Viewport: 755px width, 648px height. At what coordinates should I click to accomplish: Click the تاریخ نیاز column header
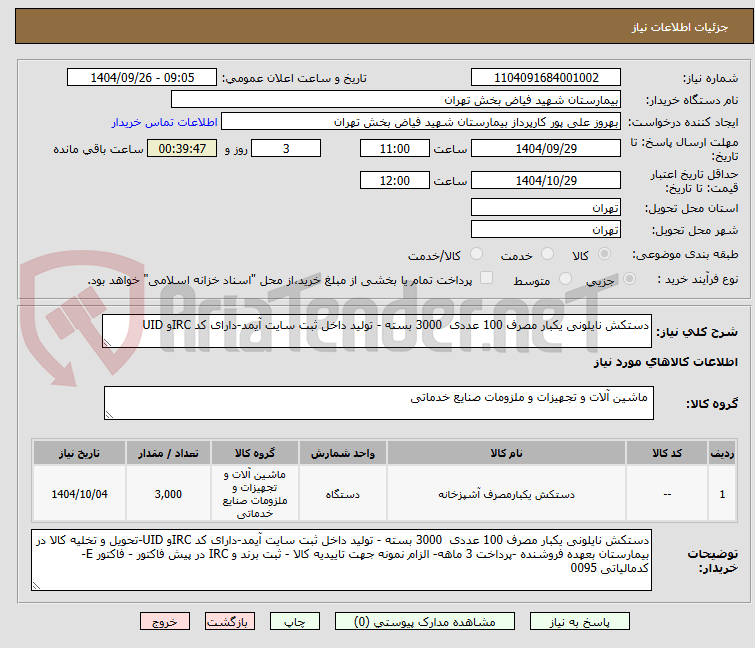[79, 453]
